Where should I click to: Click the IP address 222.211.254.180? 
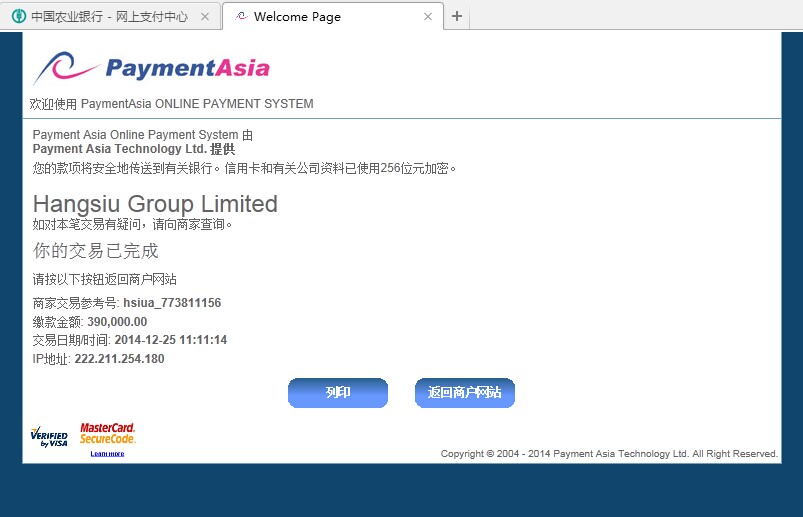click(x=119, y=359)
